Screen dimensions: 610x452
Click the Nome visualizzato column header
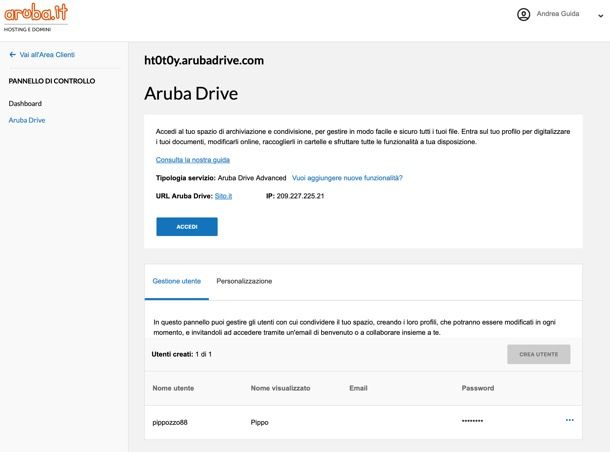(280, 388)
